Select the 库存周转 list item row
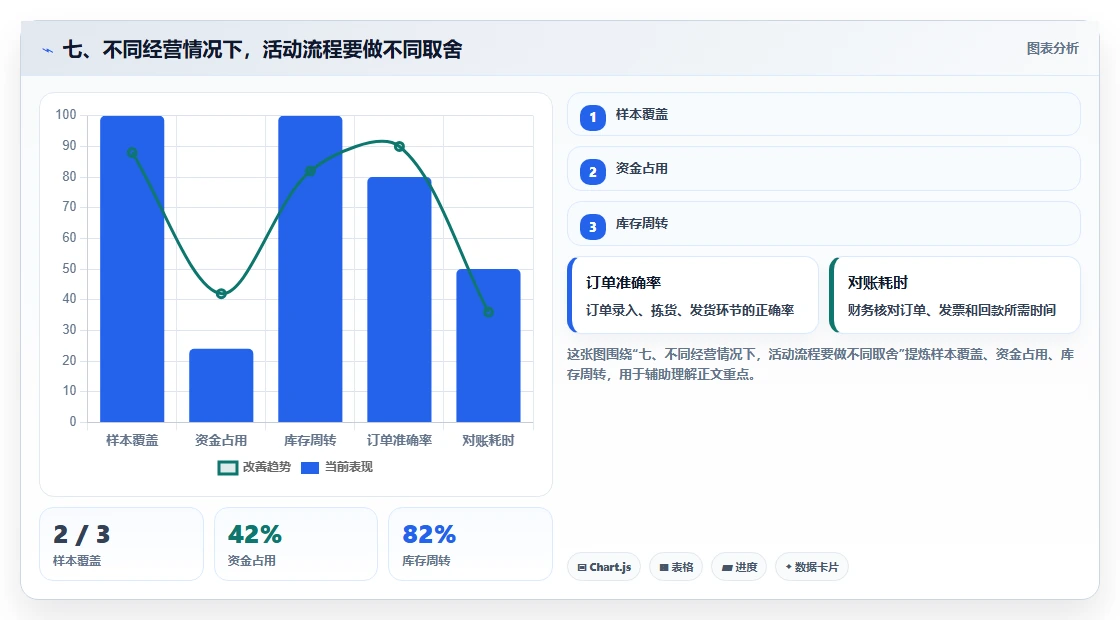This screenshot has height=620, width=1120. pyautogui.click(x=824, y=224)
